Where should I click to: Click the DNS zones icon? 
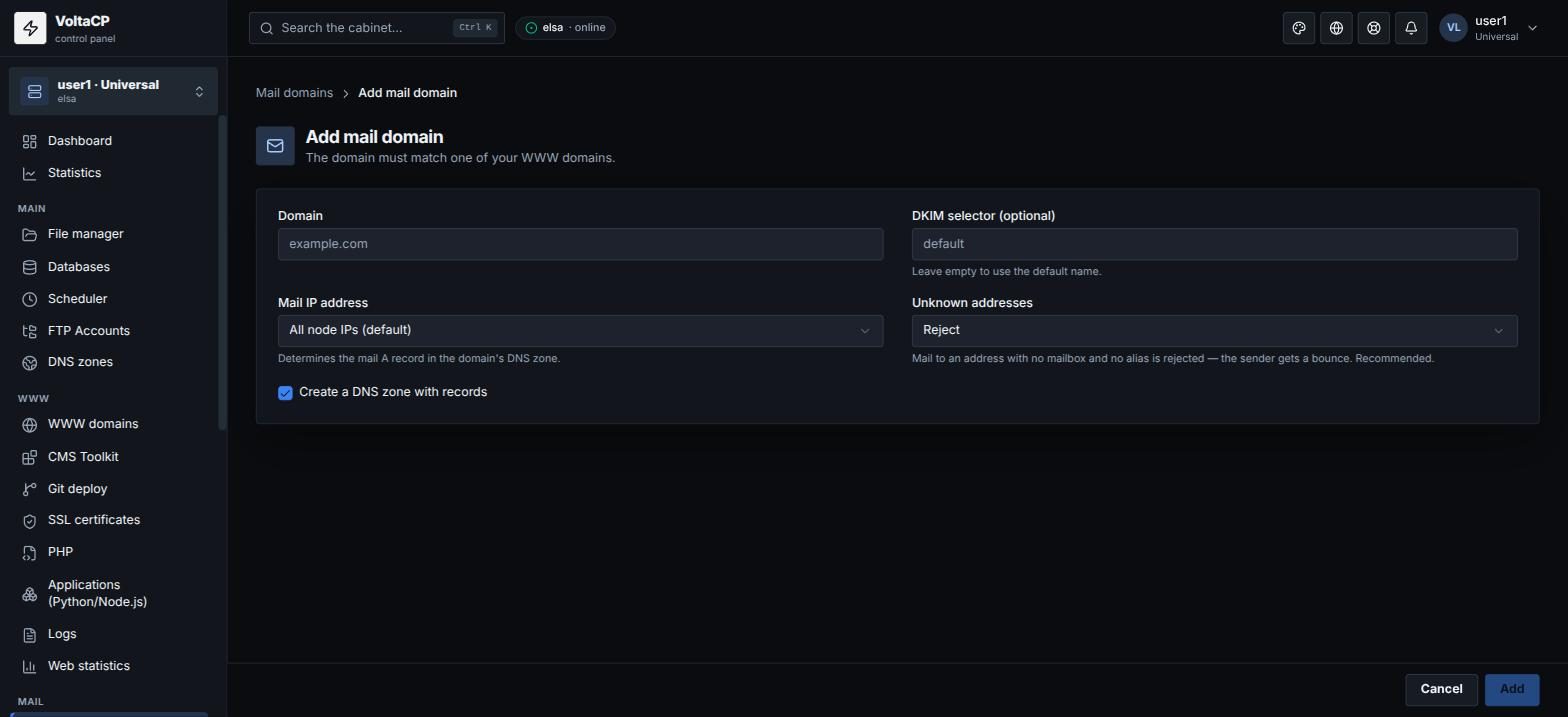[30, 362]
